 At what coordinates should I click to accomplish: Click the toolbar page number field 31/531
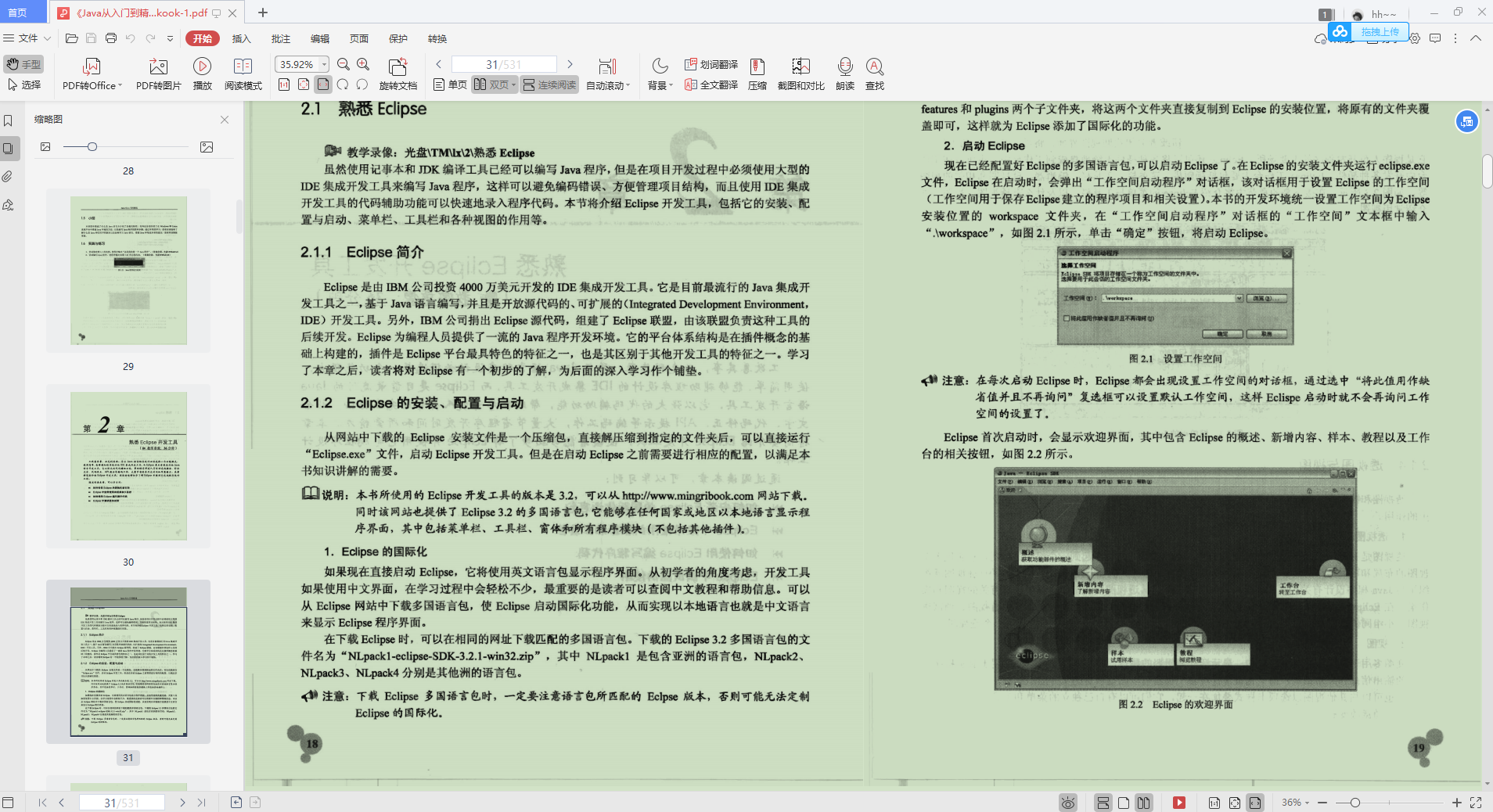(504, 64)
